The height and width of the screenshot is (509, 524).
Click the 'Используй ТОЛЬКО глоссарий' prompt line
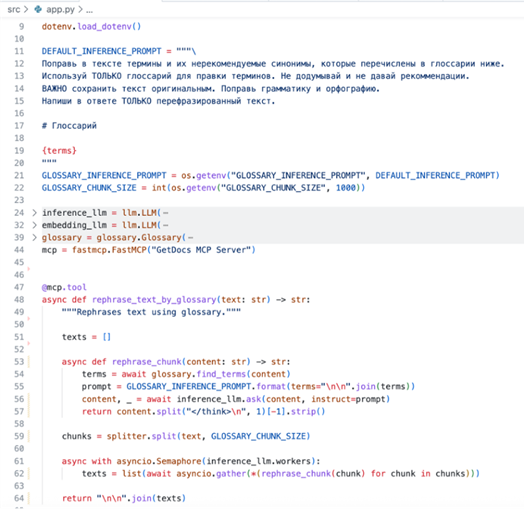pyautogui.click(x=256, y=76)
